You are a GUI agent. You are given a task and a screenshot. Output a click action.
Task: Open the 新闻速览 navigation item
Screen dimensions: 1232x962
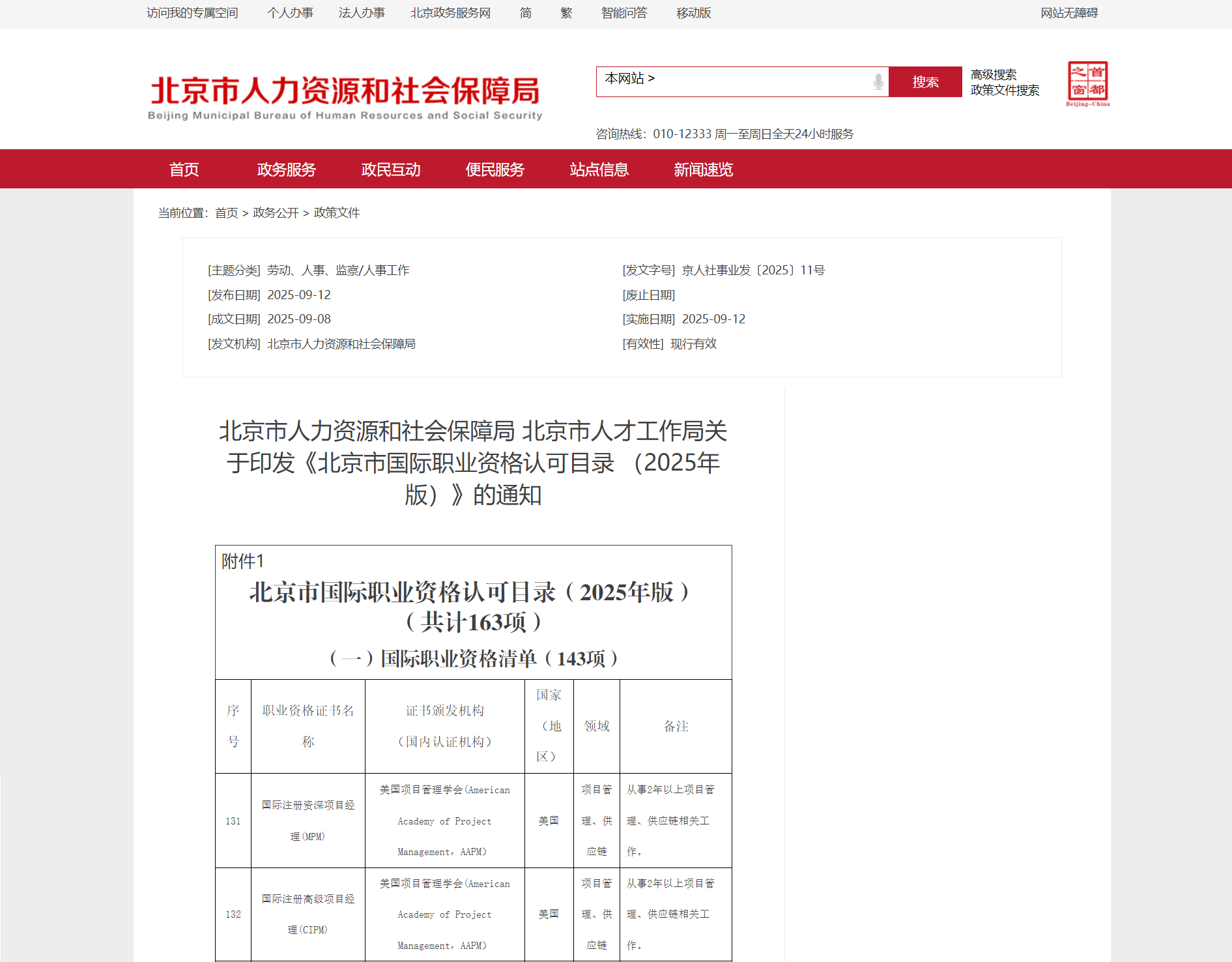(x=703, y=169)
